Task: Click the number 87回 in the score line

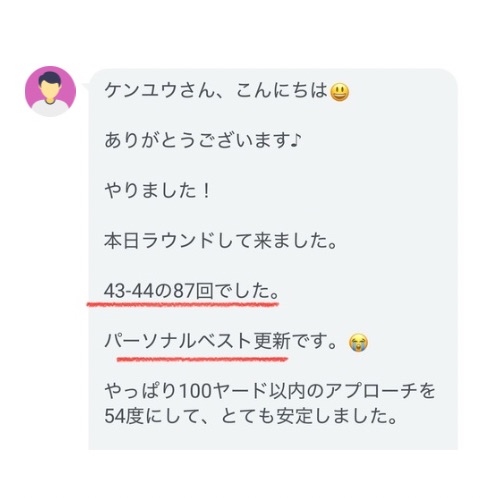Action: [193, 291]
